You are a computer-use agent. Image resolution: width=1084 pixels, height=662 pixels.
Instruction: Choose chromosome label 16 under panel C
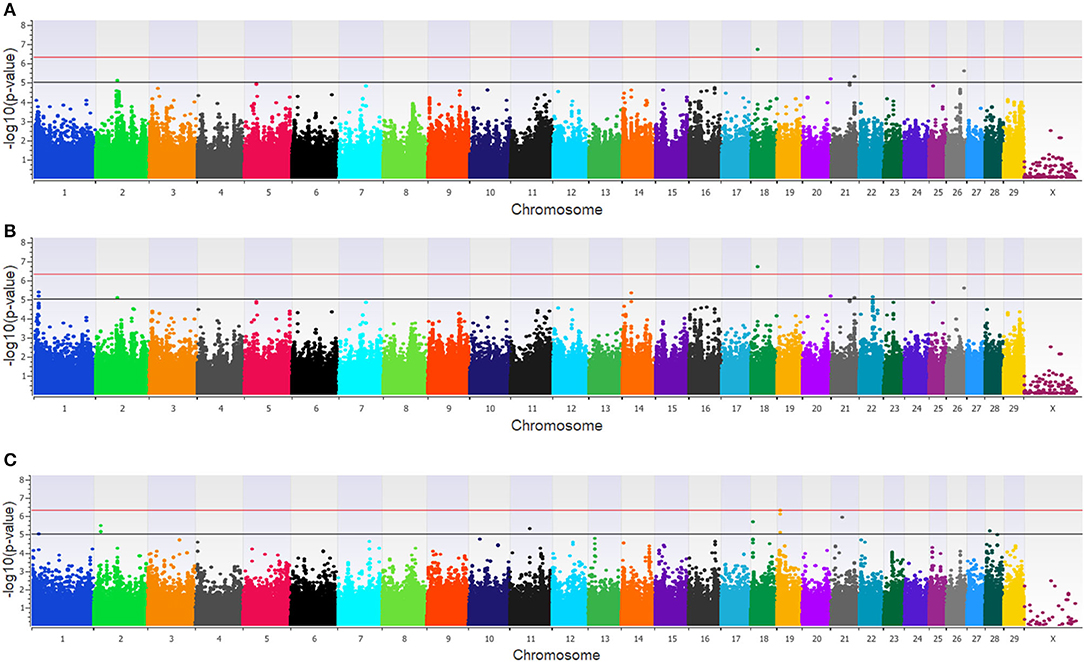[704, 639]
